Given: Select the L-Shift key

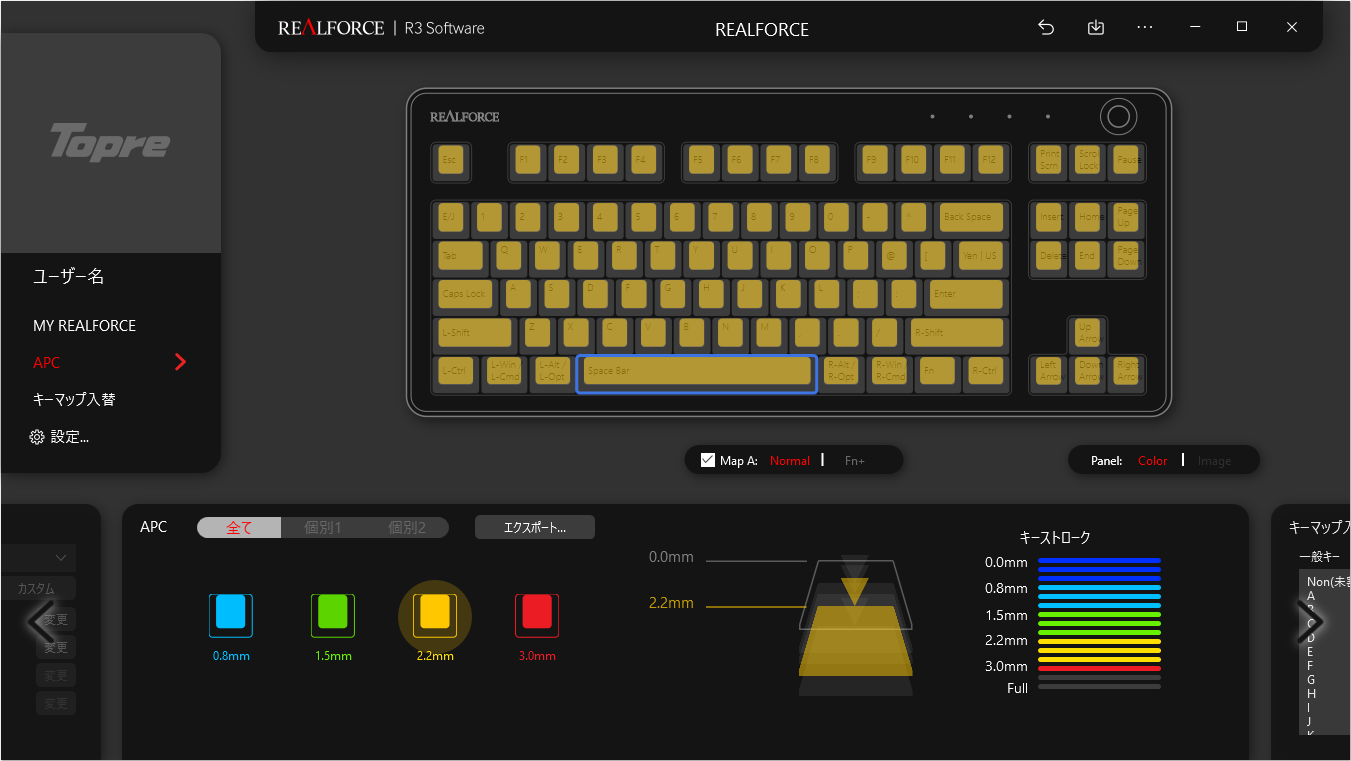Looking at the screenshot, I should tap(474, 333).
